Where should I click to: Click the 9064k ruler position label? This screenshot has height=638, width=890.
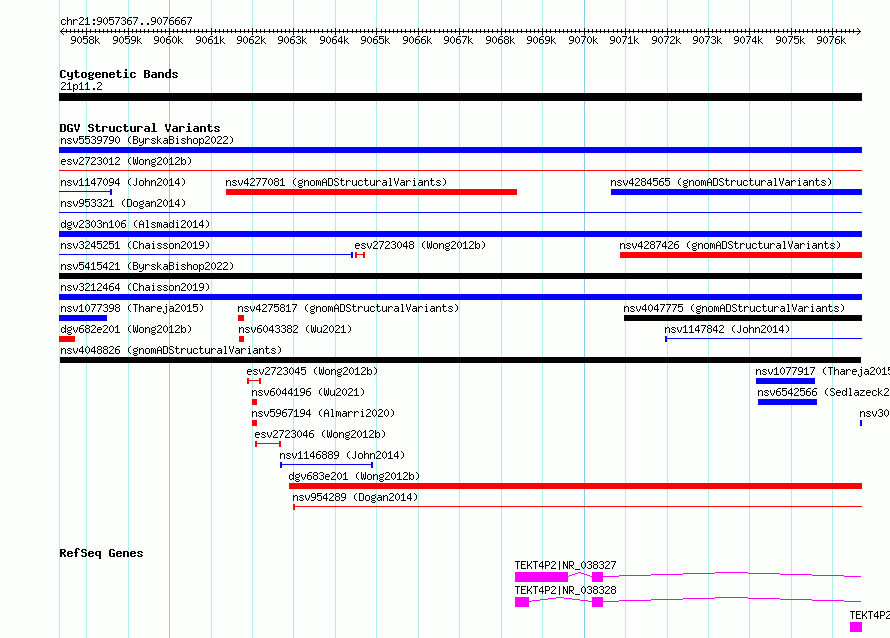tap(334, 40)
